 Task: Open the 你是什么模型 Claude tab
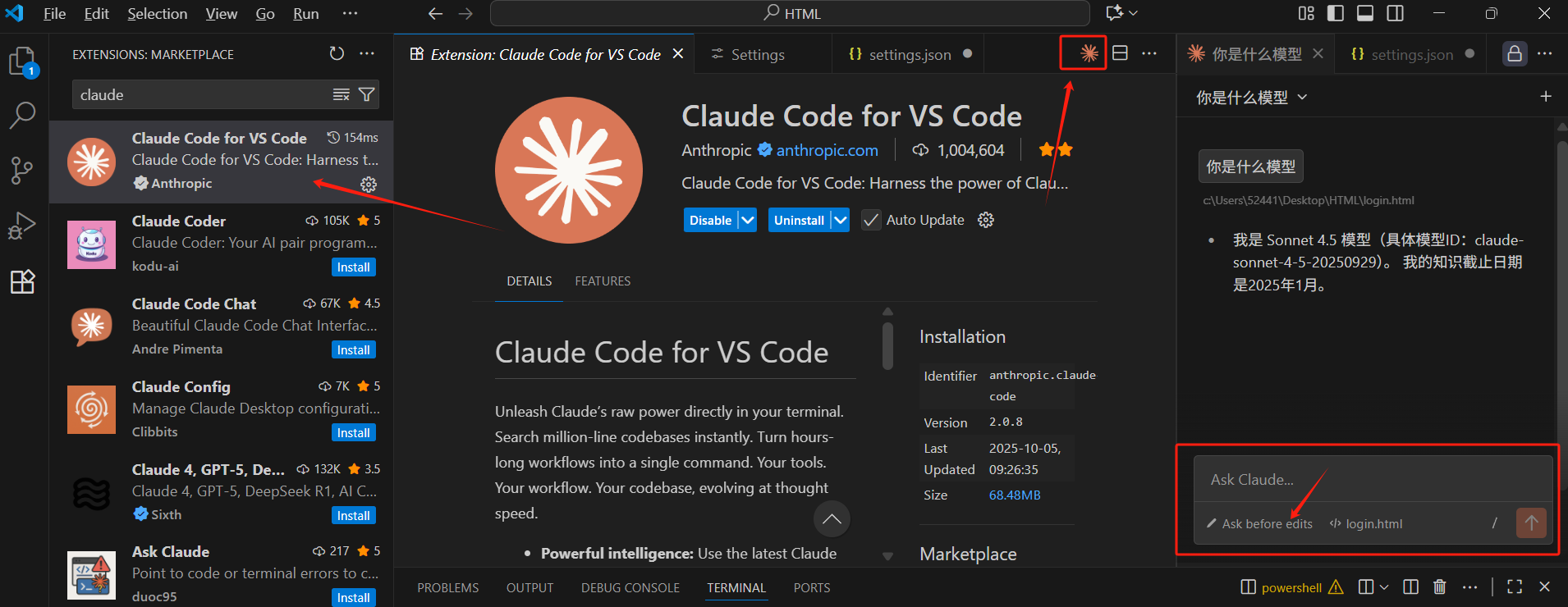(1256, 54)
